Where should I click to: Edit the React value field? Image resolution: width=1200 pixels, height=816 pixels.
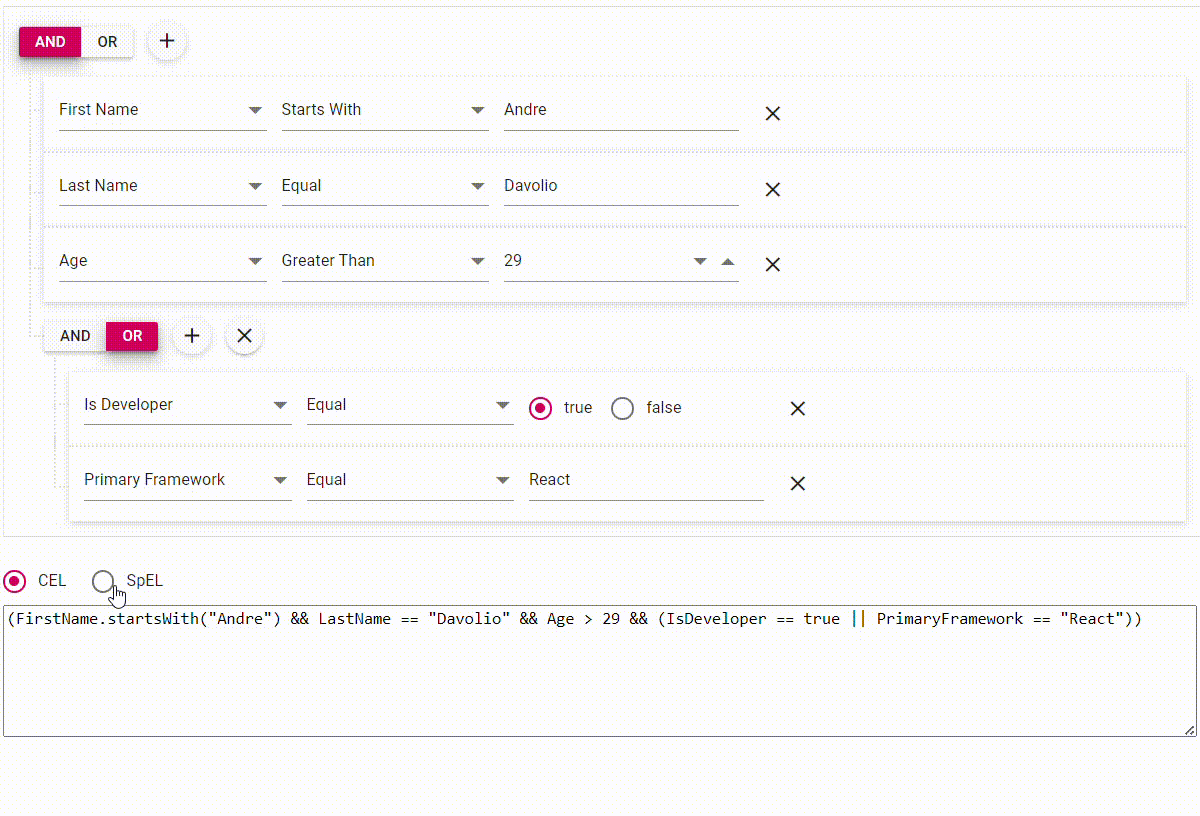646,480
